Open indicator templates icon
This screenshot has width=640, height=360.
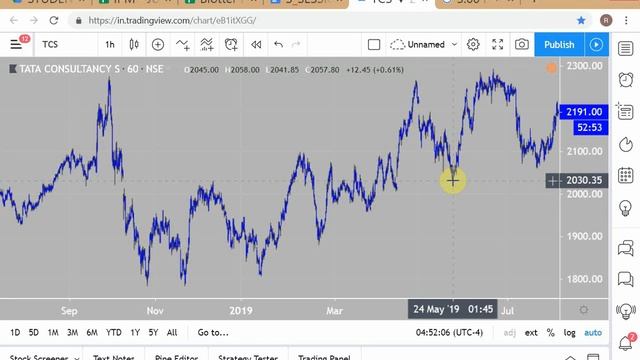pyautogui.click(x=207, y=44)
